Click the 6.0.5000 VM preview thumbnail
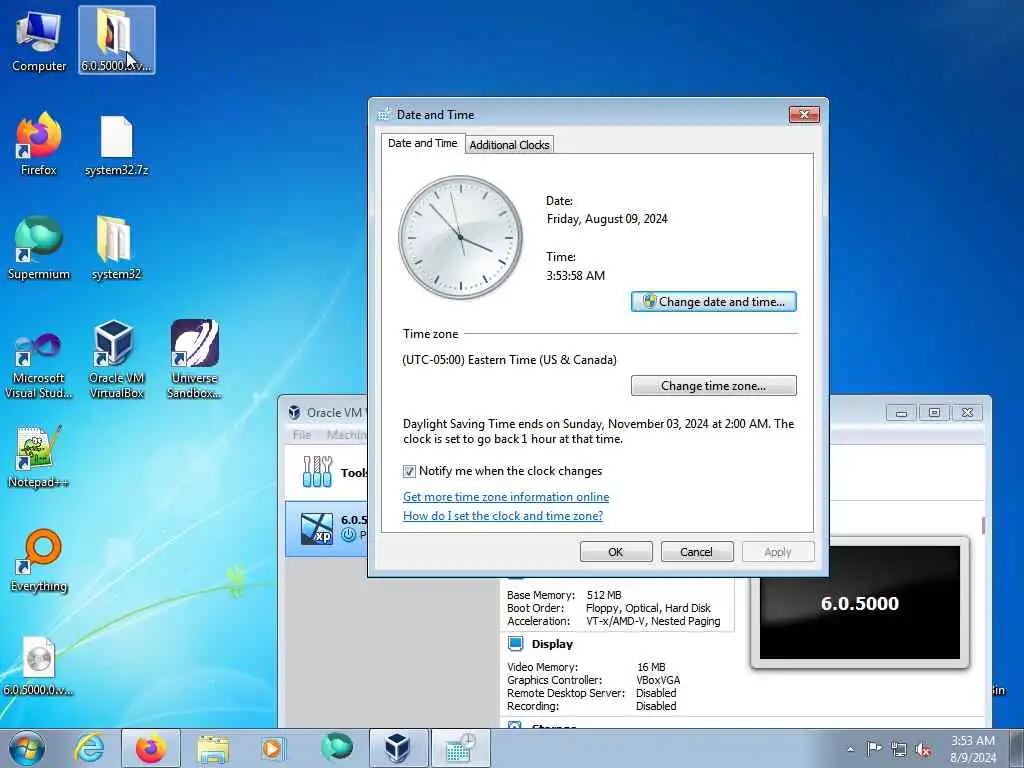Screen dimensions: 1024x768 coord(860,603)
